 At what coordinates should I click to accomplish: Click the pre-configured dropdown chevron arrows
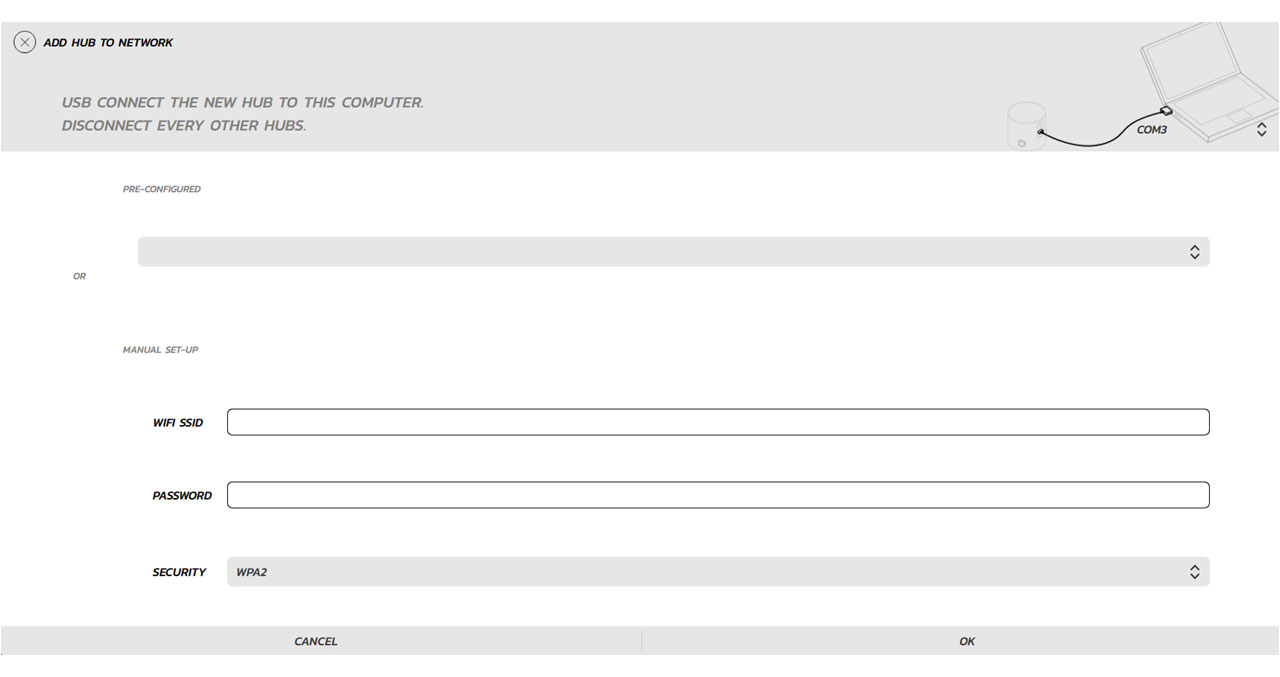(x=1194, y=252)
